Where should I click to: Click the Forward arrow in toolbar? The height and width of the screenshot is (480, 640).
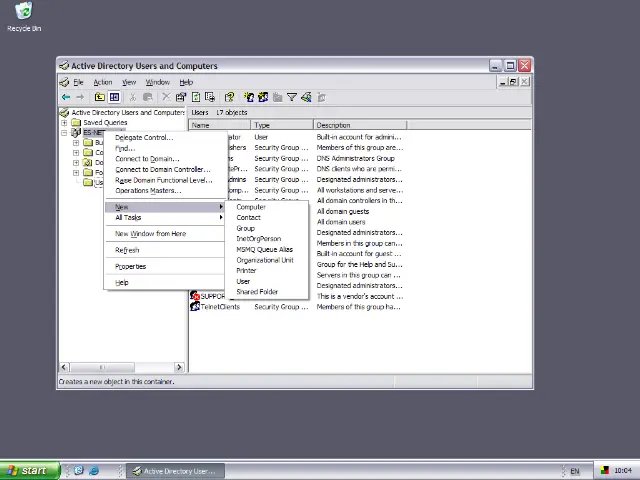(80, 97)
